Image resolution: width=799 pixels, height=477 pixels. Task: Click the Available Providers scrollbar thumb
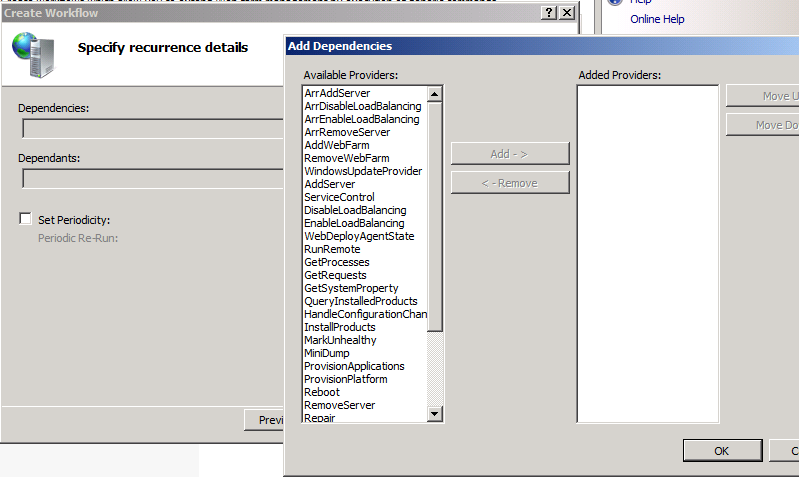[x=435, y=217]
